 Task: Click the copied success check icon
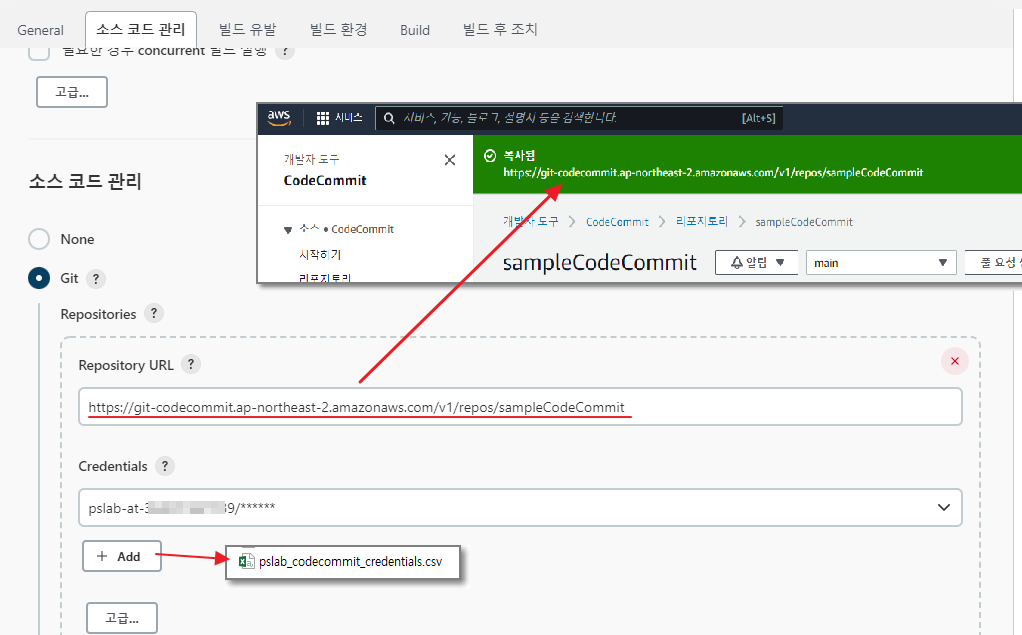[x=490, y=156]
